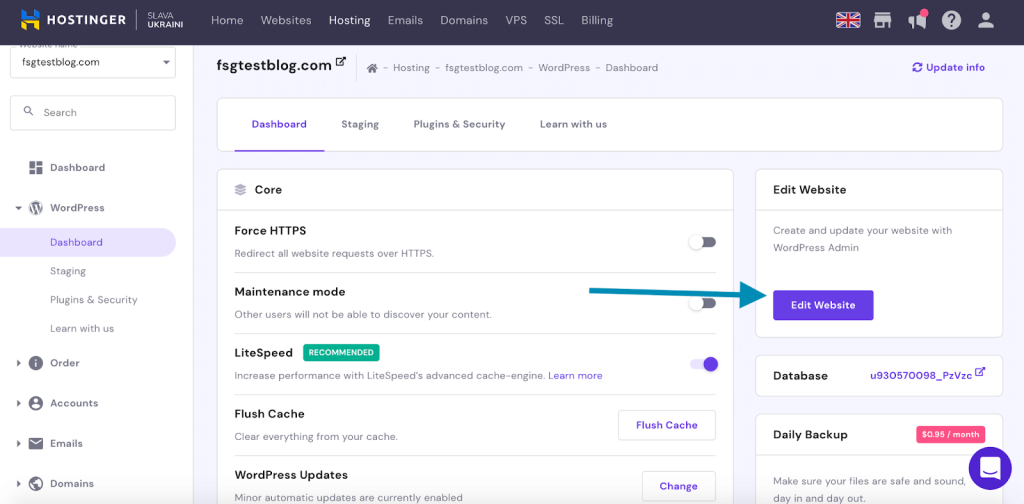Open database u930570098_PzVzc link

[921, 376]
